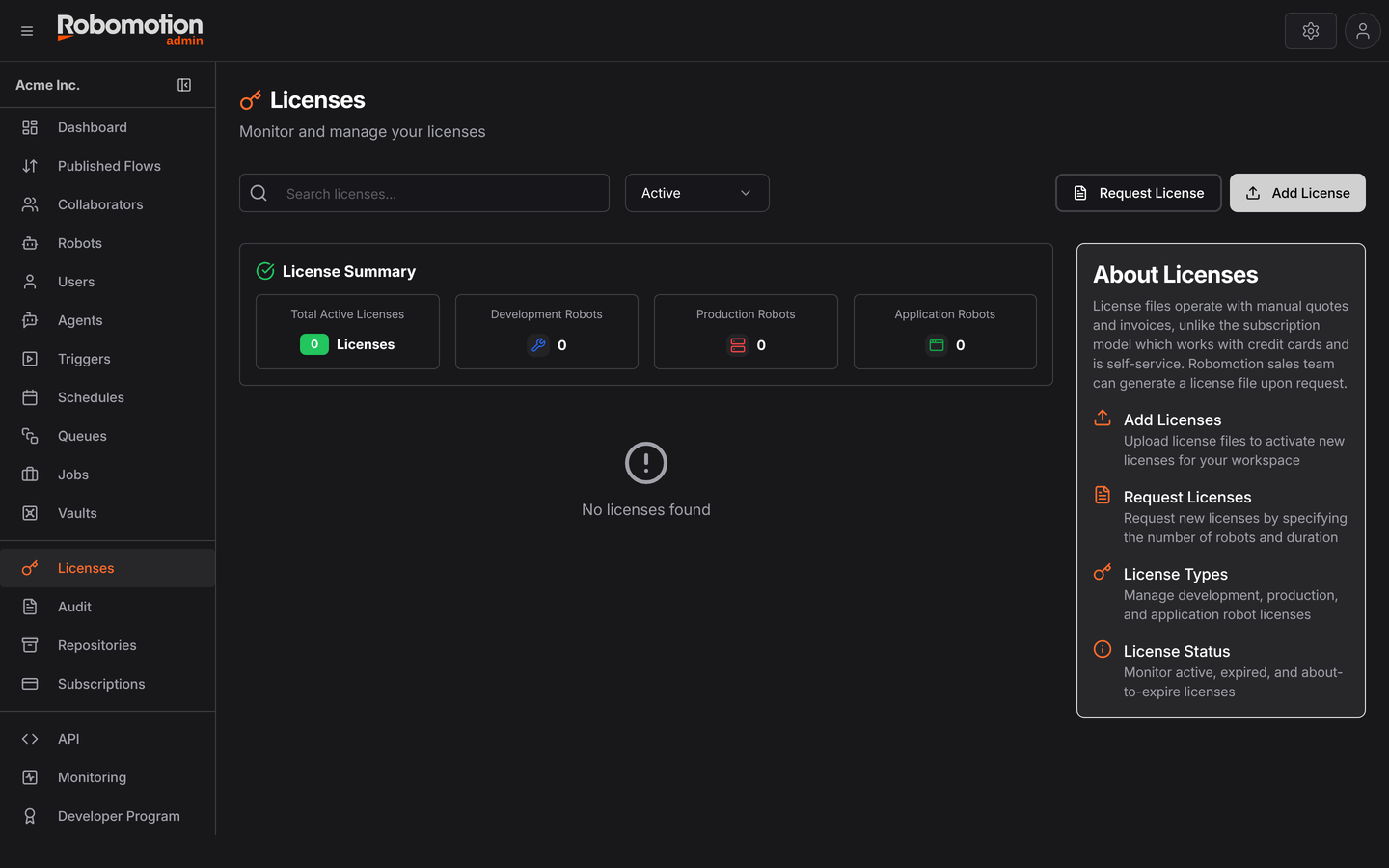Screen dimensions: 1389x868
Task: Click the Collaborators people icon
Action: click(30, 204)
